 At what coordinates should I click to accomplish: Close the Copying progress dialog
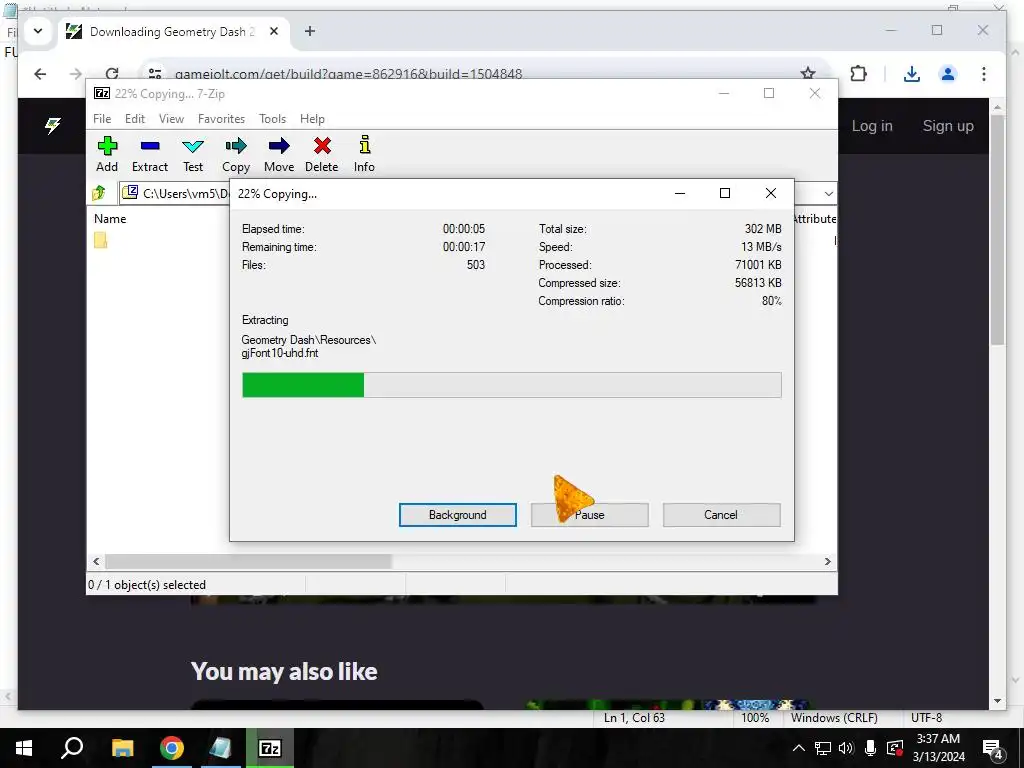click(771, 193)
